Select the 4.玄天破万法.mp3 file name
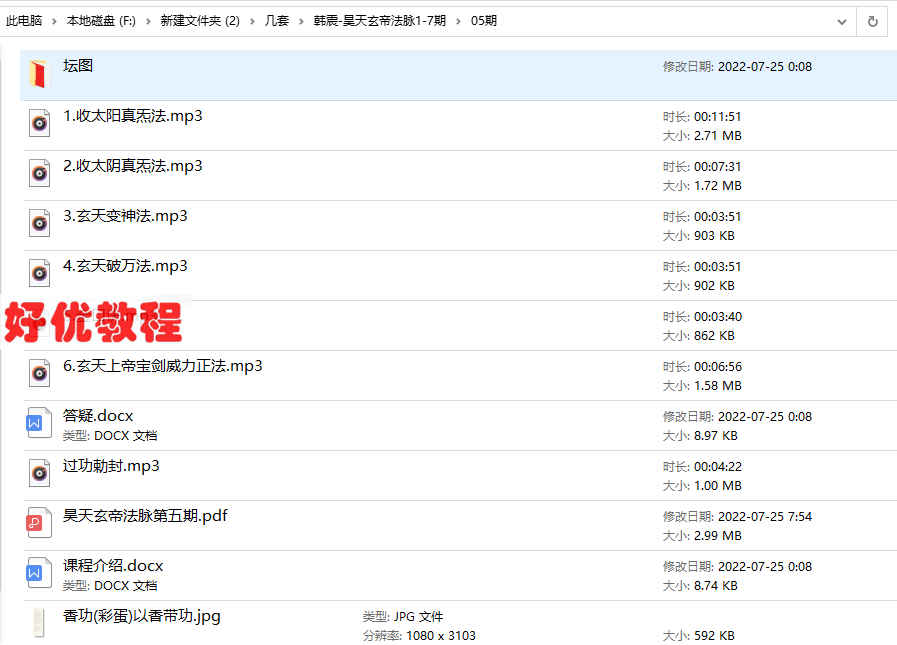 click(x=125, y=266)
